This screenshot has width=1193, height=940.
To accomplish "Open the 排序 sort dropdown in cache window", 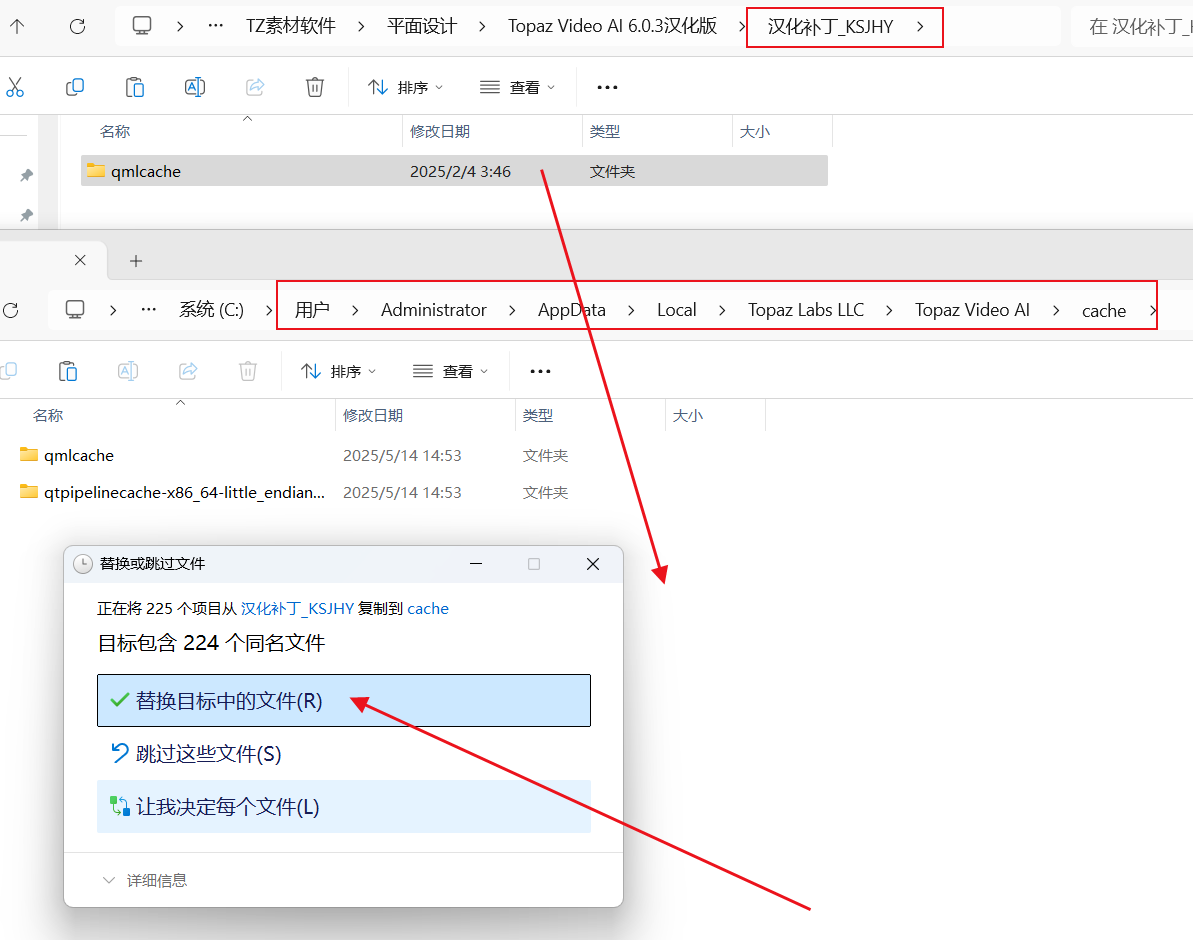I will tap(338, 371).
